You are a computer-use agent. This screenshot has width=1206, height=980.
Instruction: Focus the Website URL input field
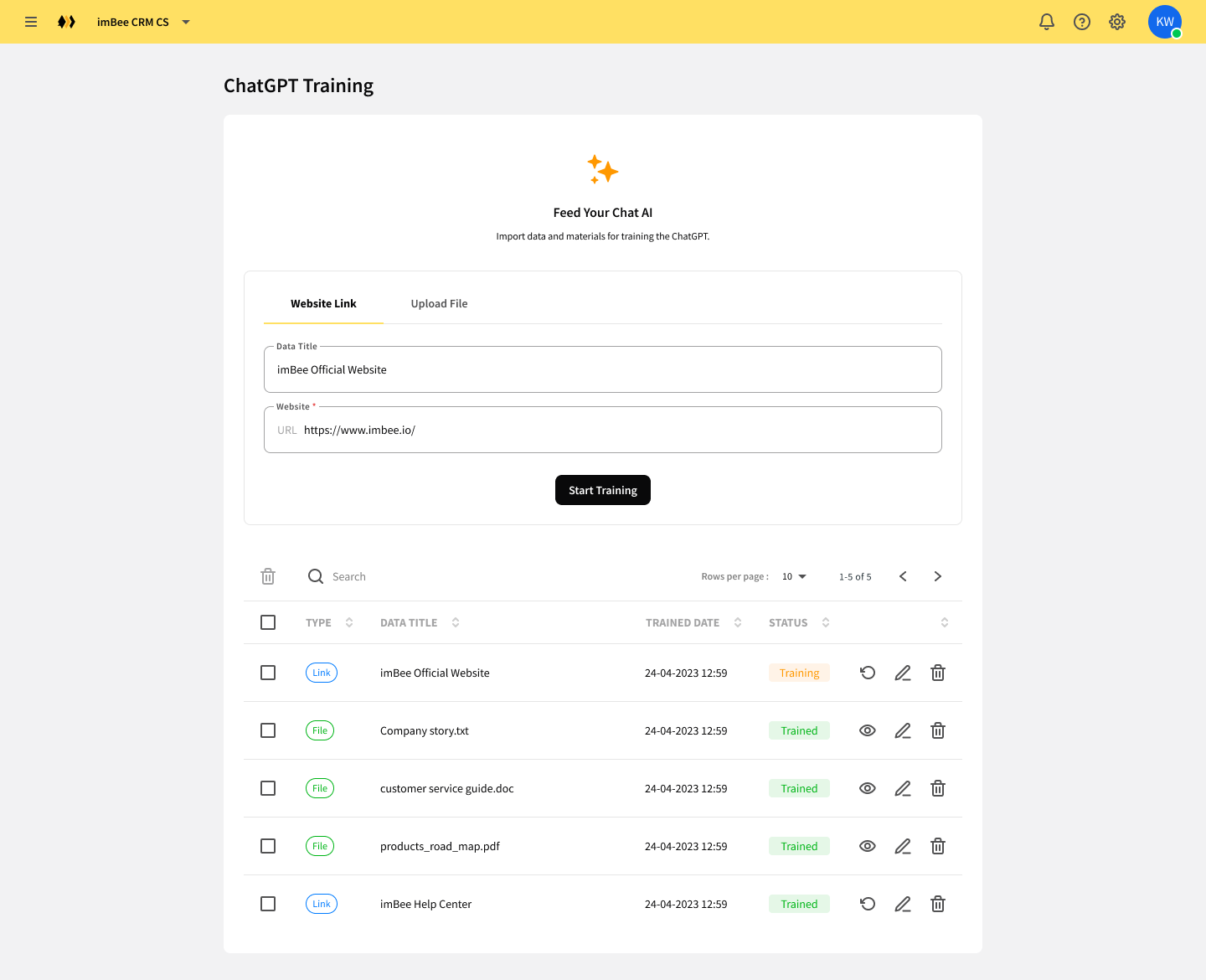(603, 430)
